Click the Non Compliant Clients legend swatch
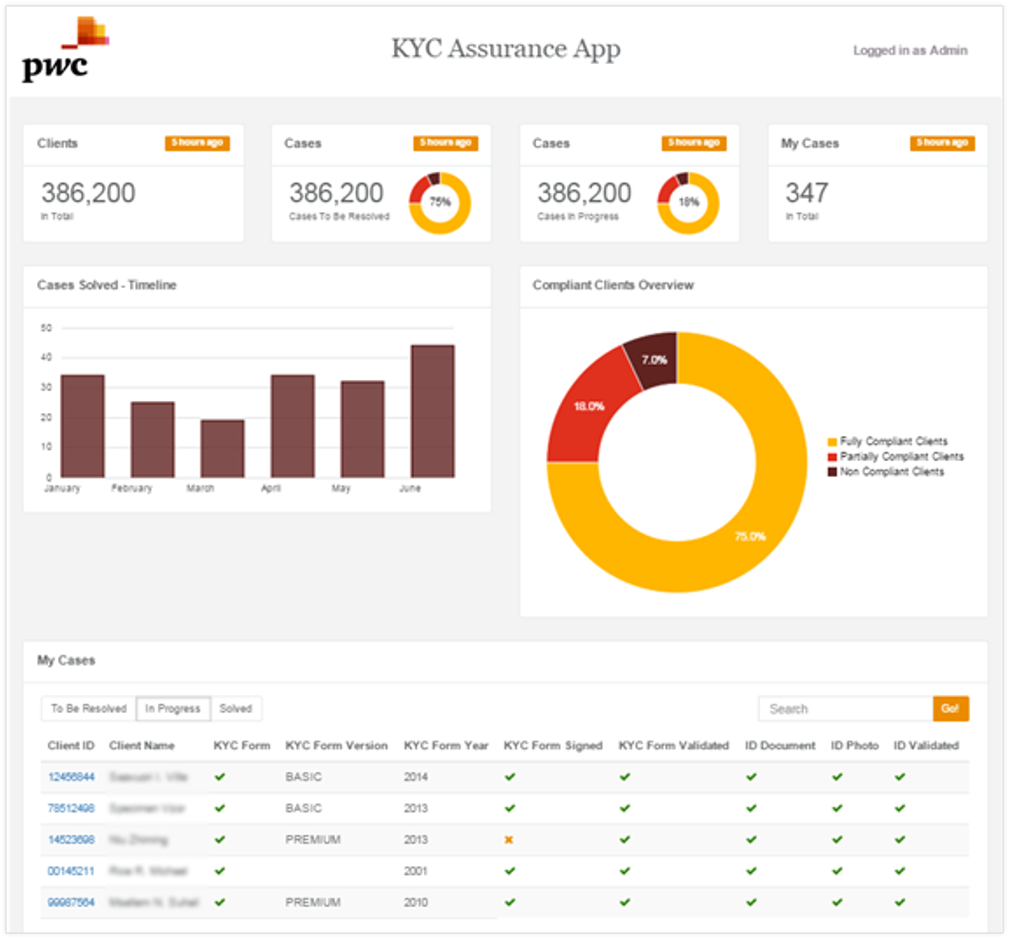 point(832,472)
